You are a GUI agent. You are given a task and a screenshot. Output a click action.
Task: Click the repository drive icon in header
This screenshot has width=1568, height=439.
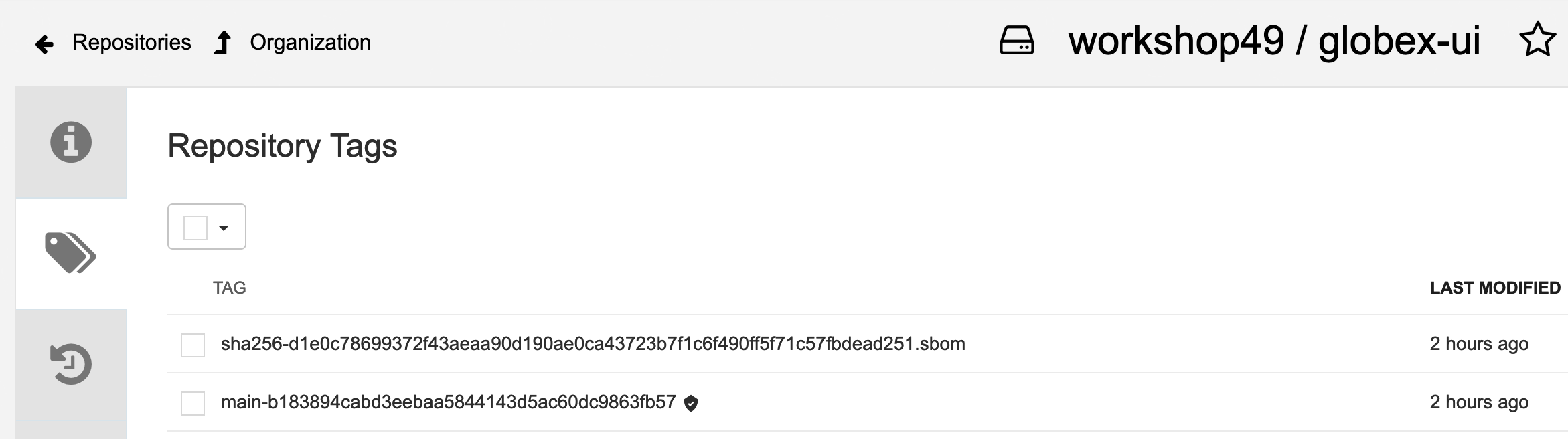tap(1016, 40)
